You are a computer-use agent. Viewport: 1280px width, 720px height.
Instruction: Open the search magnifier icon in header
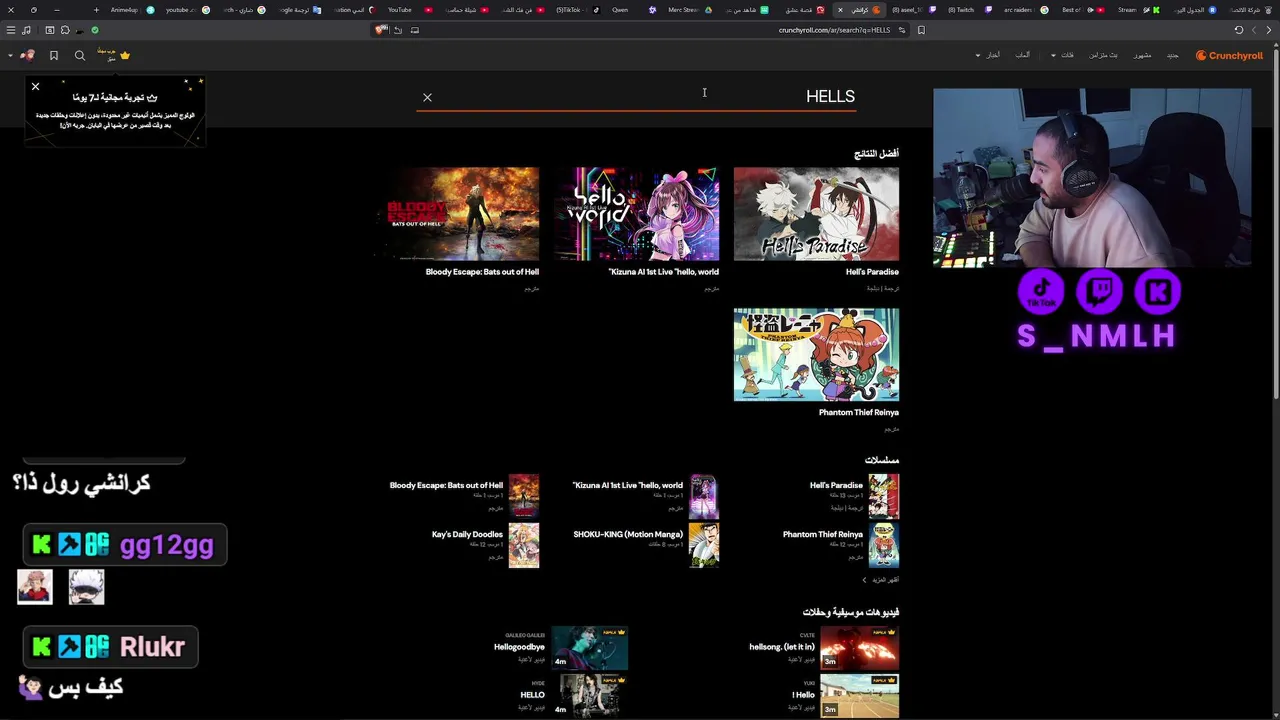pos(80,56)
